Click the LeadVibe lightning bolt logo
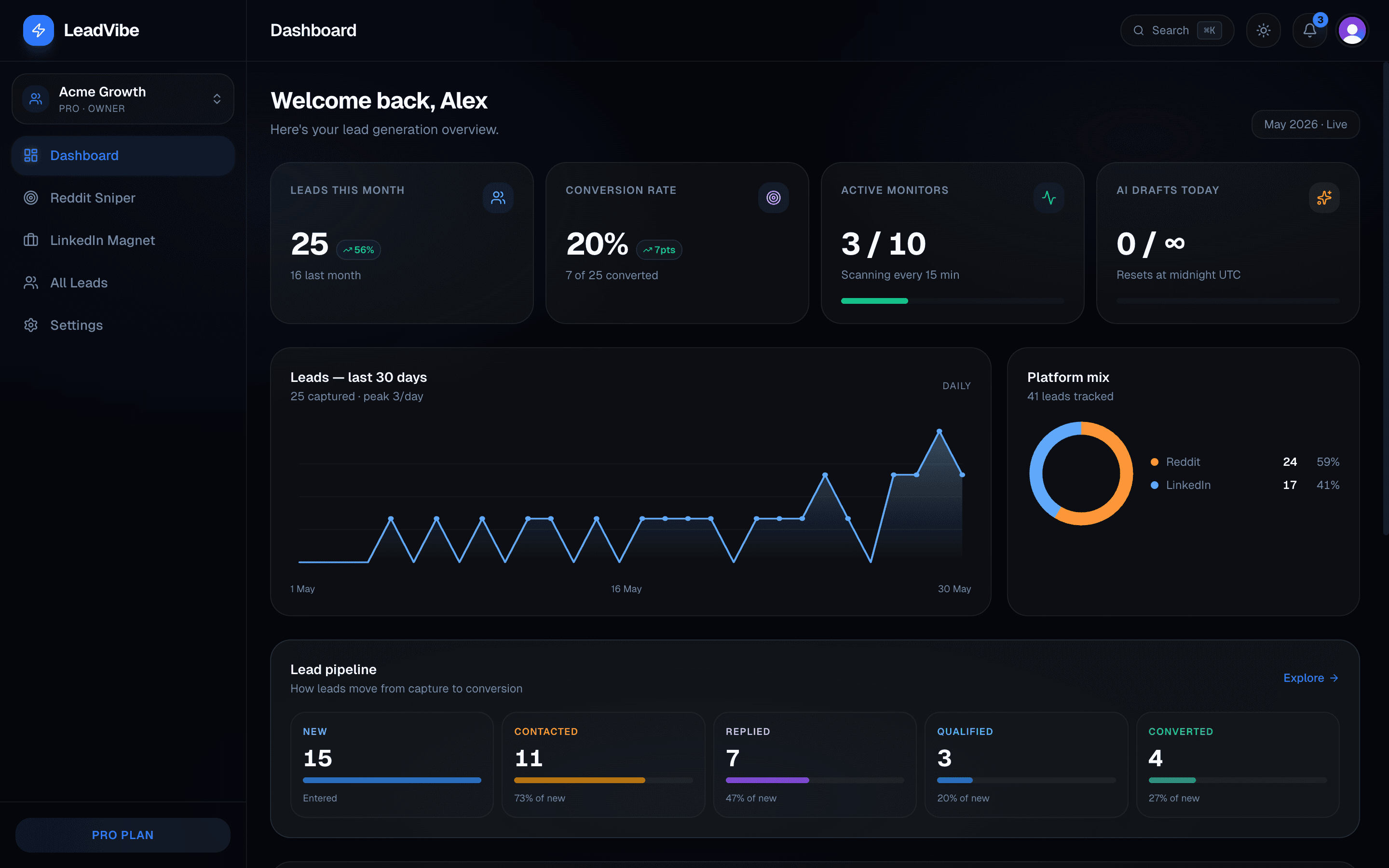Image resolution: width=1389 pixels, height=868 pixels. pyautogui.click(x=39, y=30)
